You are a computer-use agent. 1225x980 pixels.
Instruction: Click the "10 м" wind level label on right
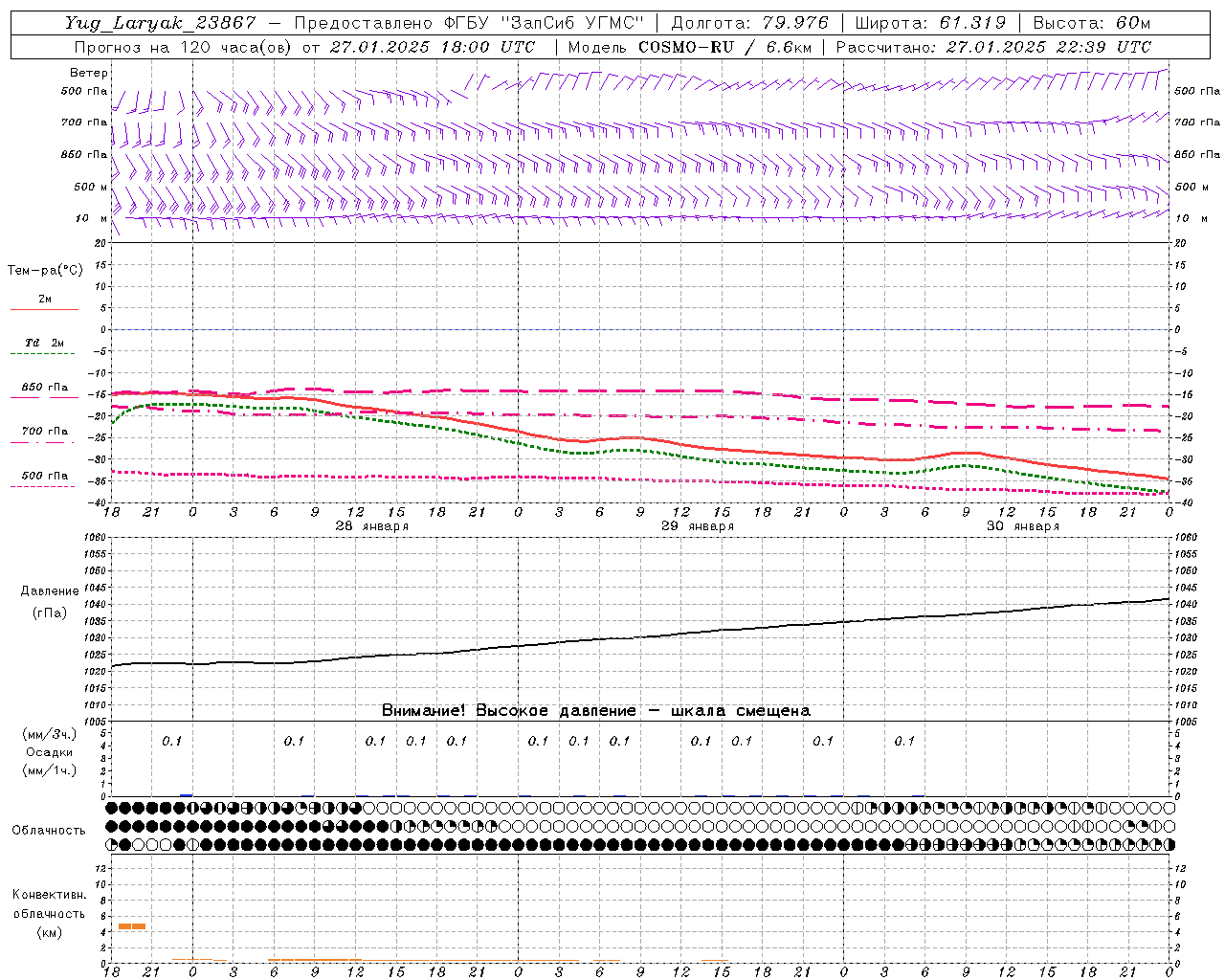tap(1191, 218)
